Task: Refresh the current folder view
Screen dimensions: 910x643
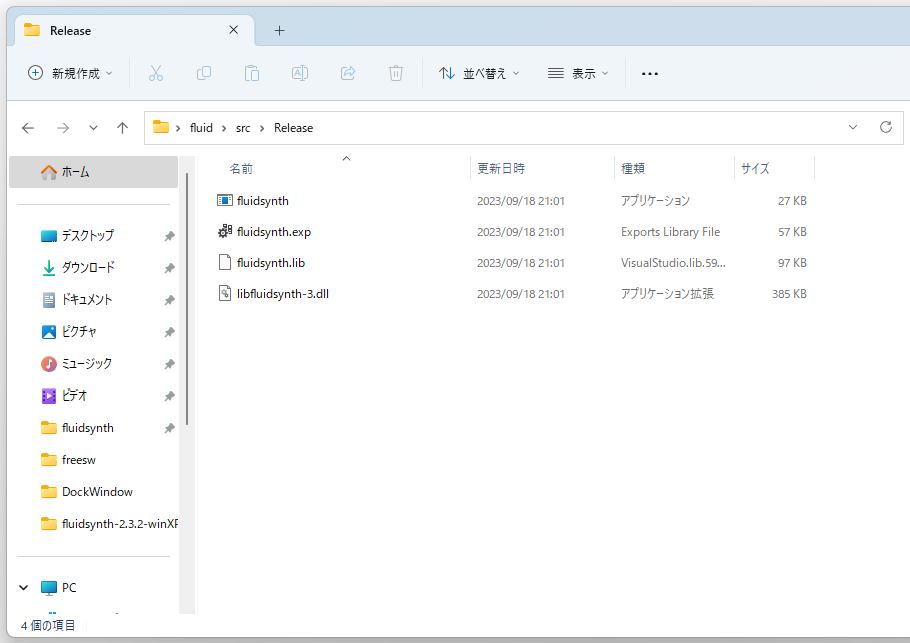Action: pyautogui.click(x=885, y=127)
